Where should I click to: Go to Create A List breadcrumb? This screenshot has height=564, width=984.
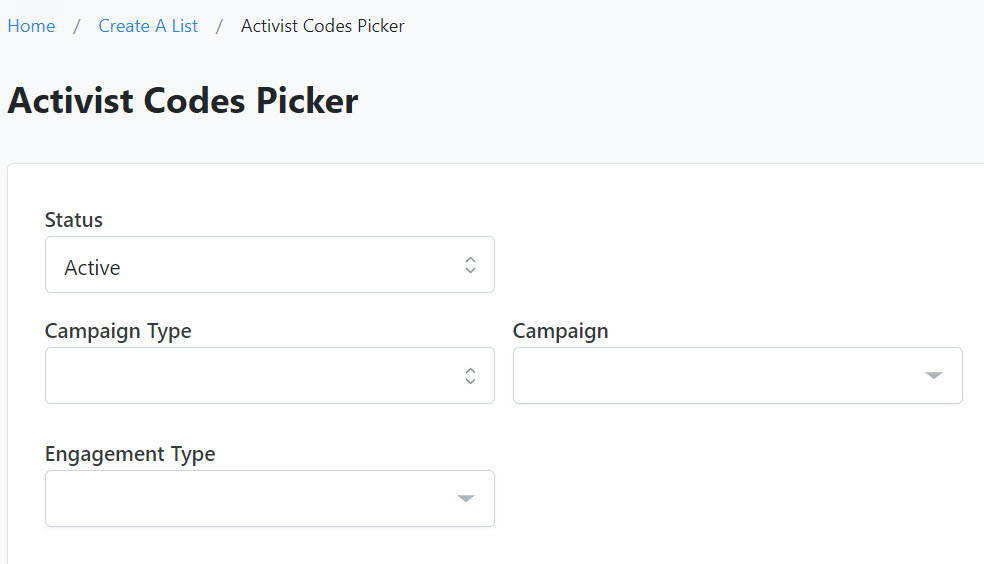[x=148, y=26]
